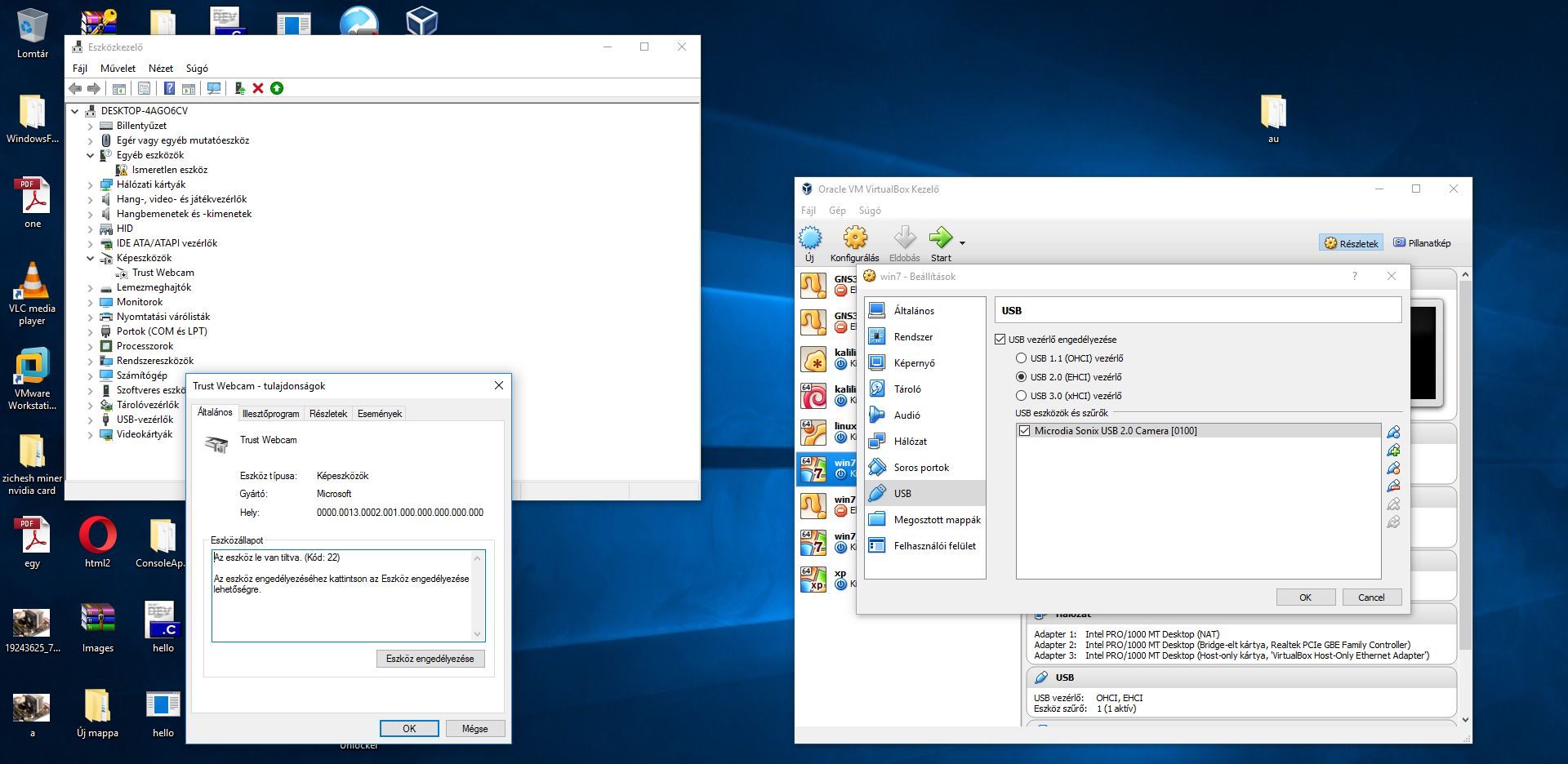Select the 'au' folder on the desktop
This screenshot has width=1568, height=764.
1273,119
